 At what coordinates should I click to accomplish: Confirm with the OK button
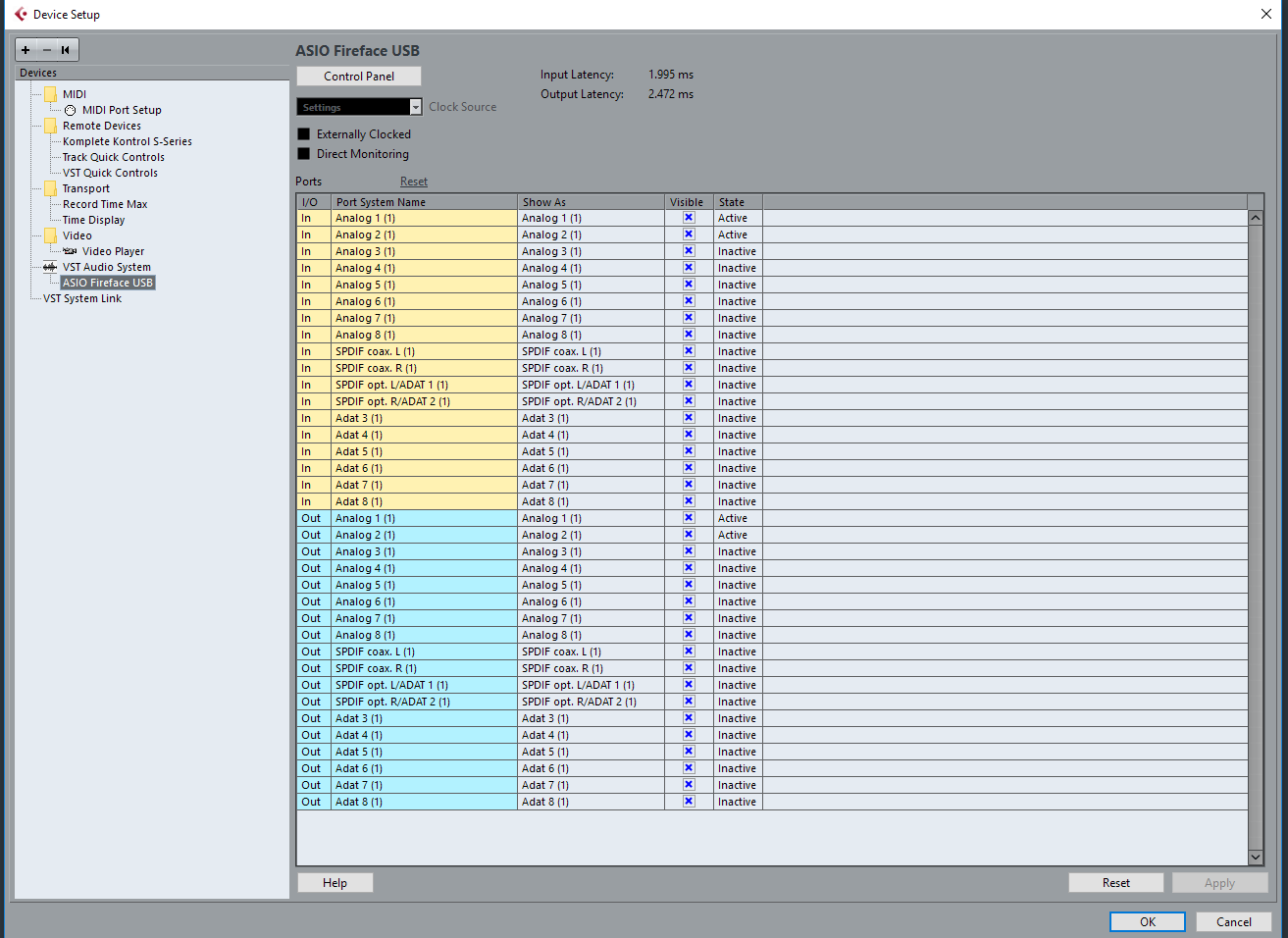coord(1148,922)
